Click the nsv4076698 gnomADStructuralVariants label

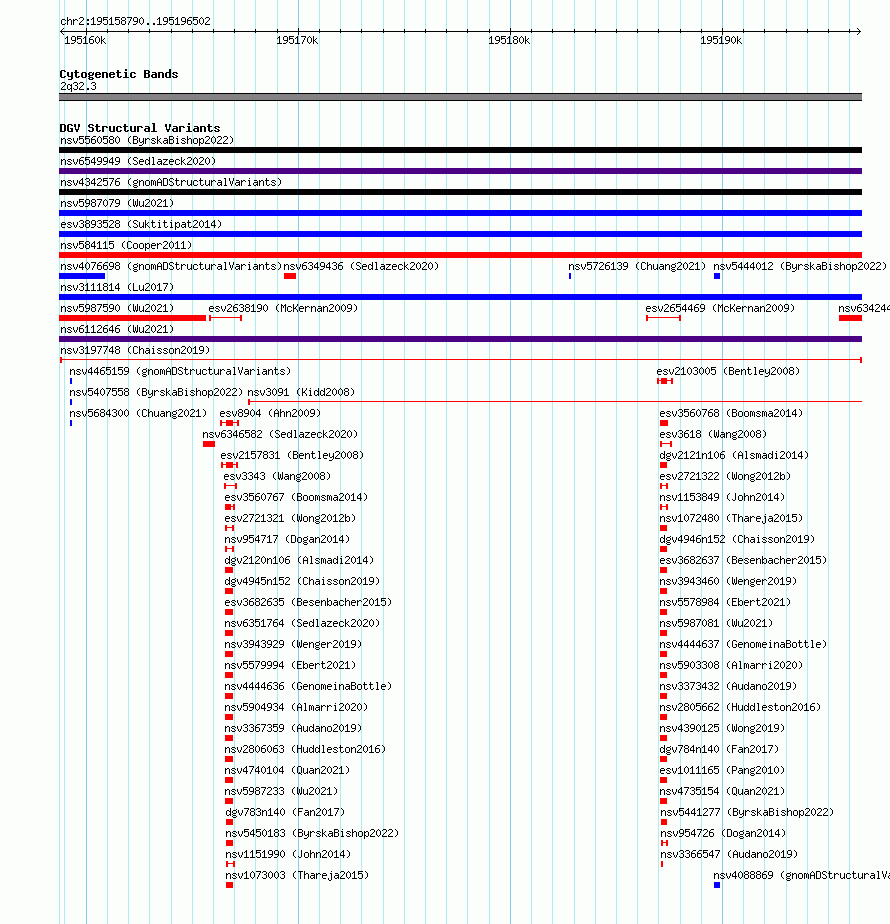point(171,266)
